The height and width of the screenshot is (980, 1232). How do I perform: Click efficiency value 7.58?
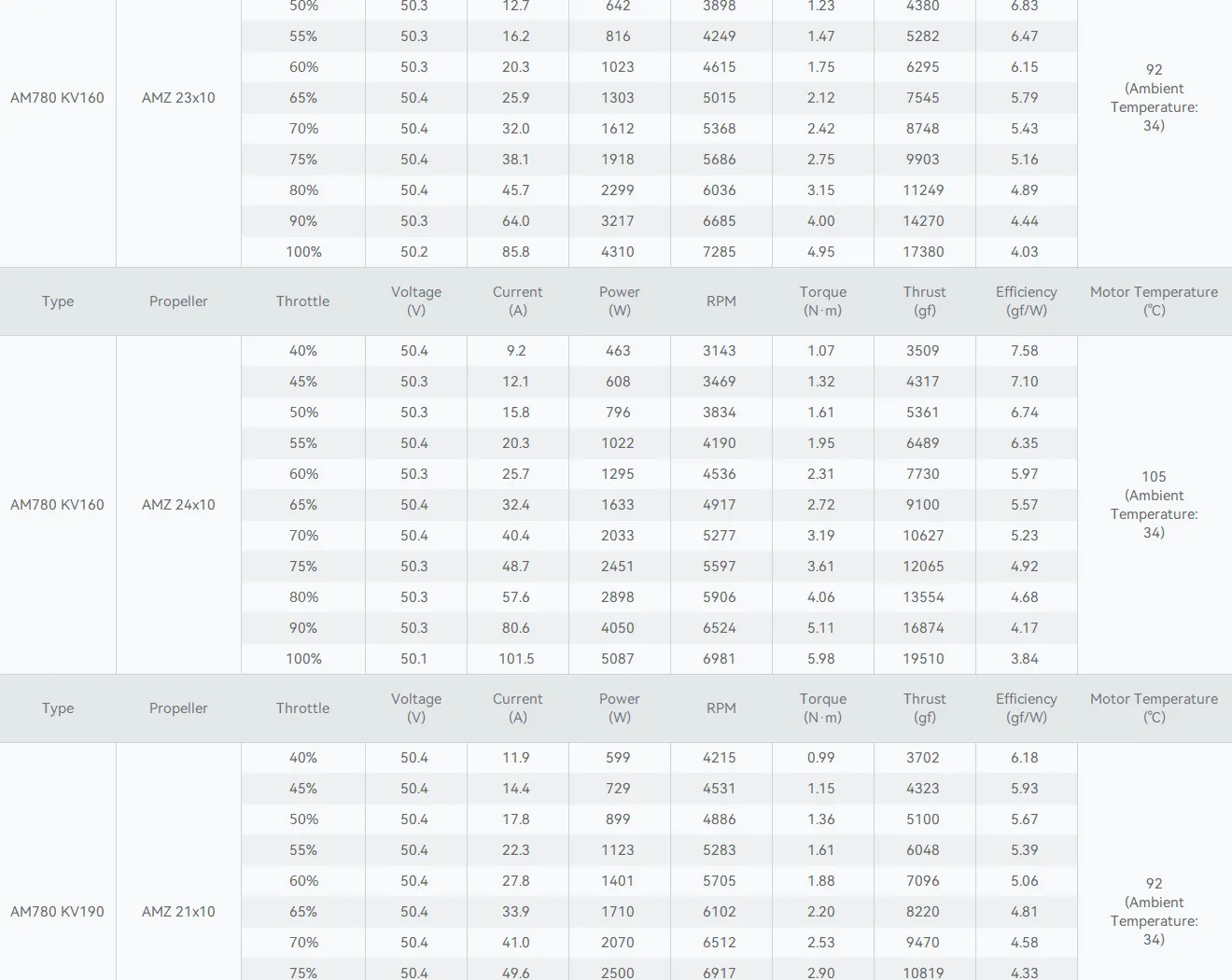pos(1025,350)
